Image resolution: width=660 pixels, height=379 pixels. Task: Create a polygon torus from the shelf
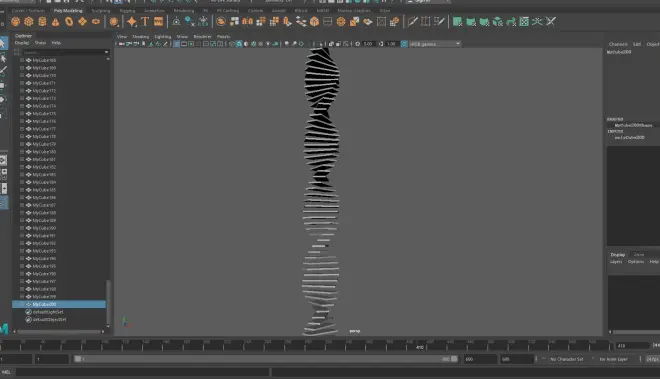click(69, 21)
